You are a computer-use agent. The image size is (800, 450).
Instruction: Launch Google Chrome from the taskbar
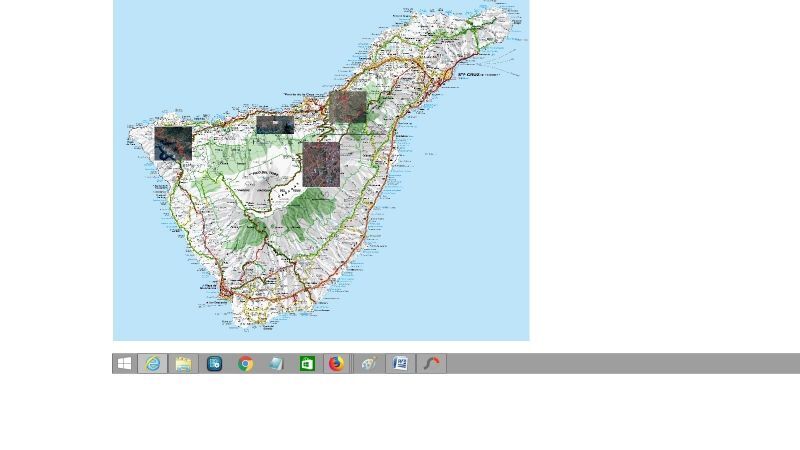pyautogui.click(x=245, y=364)
